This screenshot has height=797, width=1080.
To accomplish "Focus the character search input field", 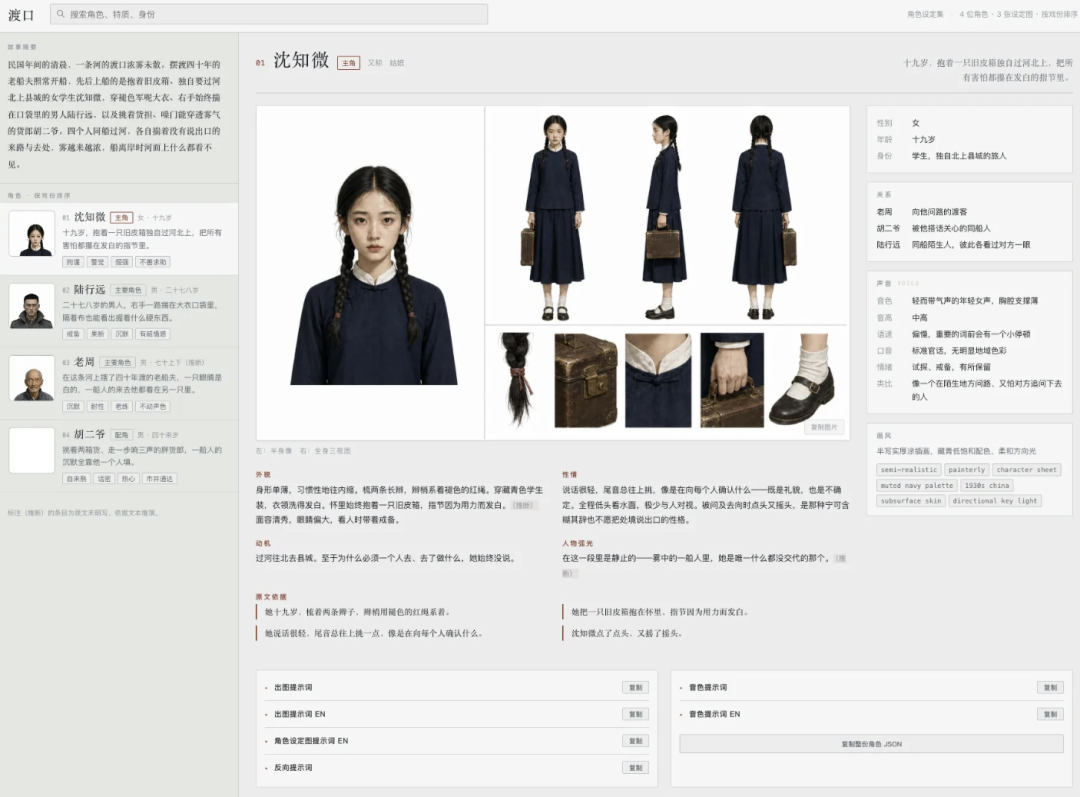I will point(269,14).
